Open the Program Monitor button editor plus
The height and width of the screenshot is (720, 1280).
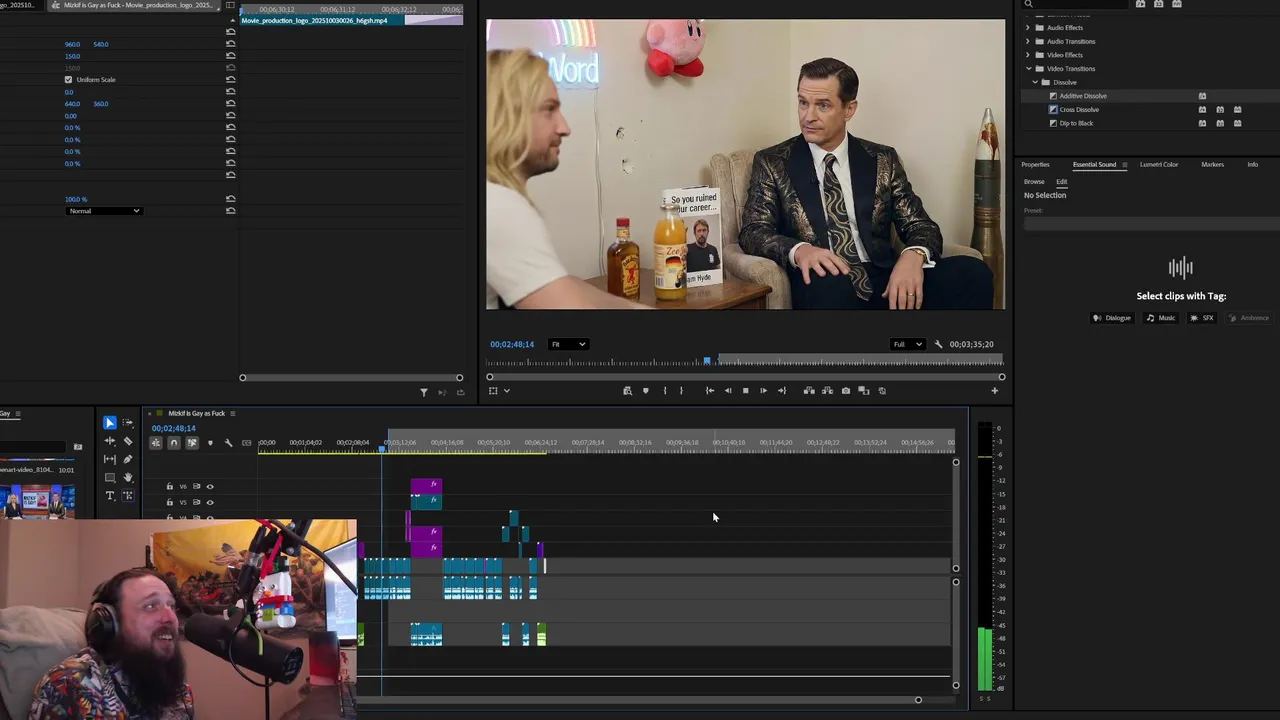click(x=994, y=391)
